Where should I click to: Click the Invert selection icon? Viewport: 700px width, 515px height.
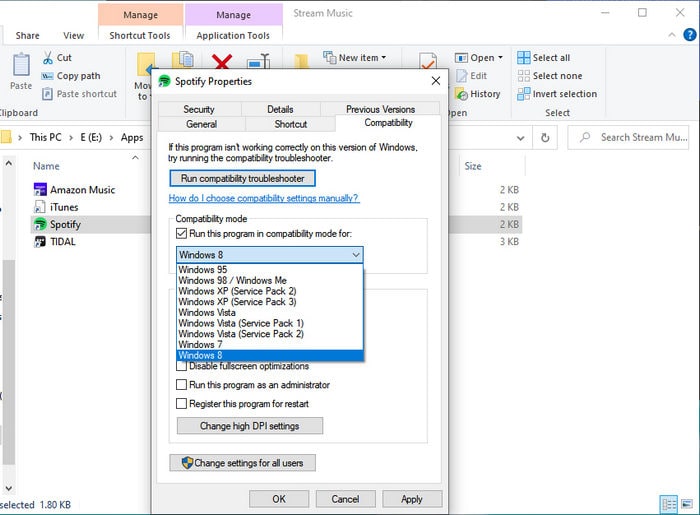[524, 94]
